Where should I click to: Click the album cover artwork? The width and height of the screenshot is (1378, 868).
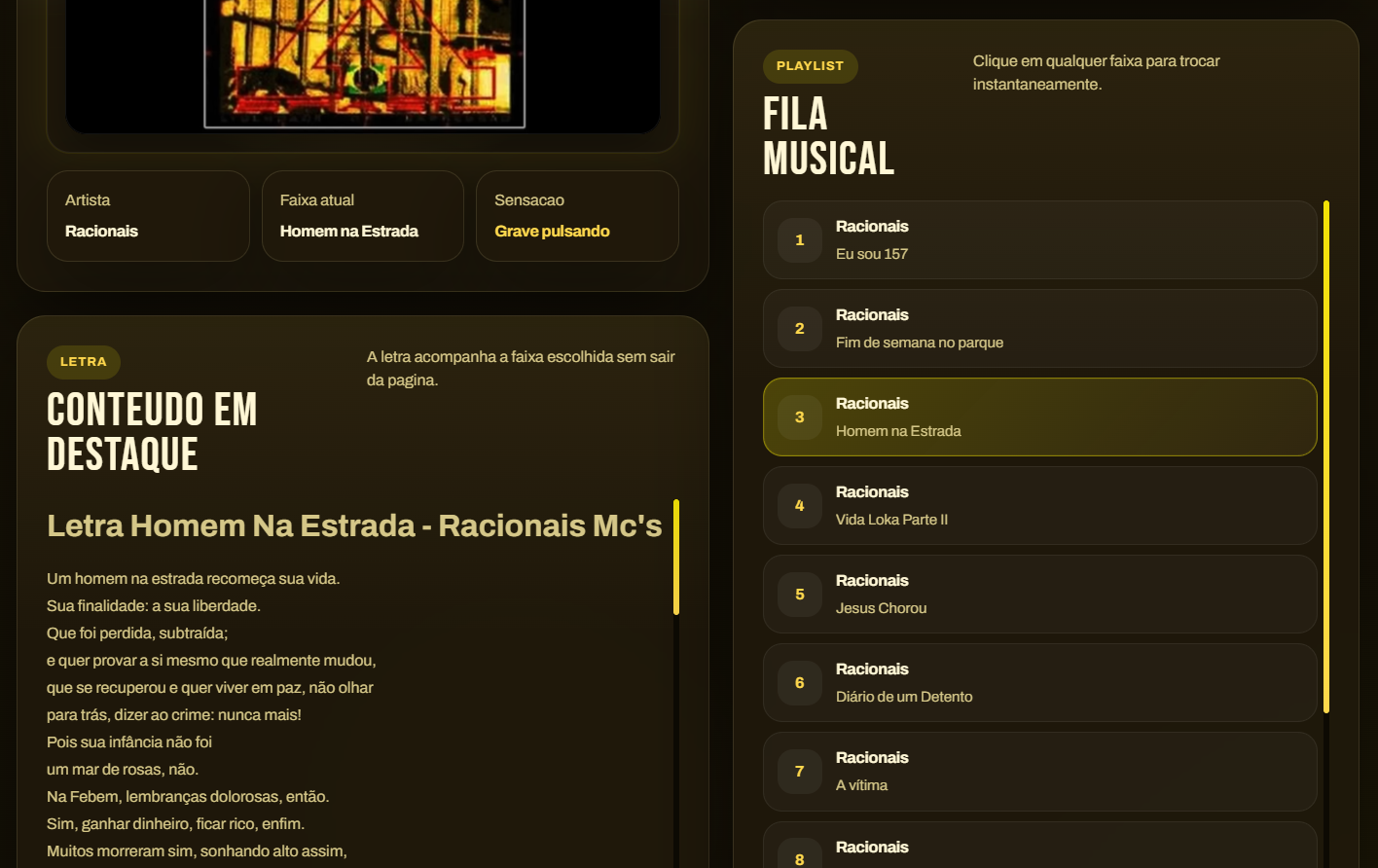(364, 63)
